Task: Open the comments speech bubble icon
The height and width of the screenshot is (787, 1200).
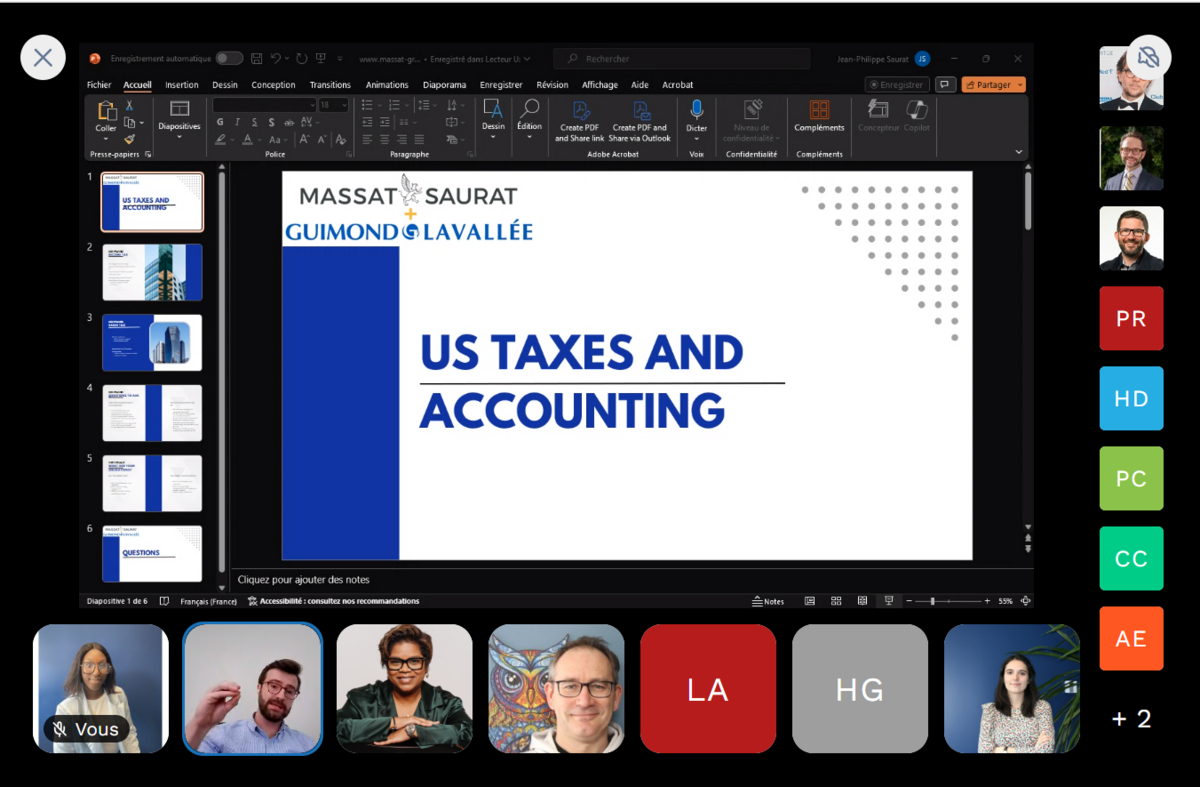Action: coord(944,85)
